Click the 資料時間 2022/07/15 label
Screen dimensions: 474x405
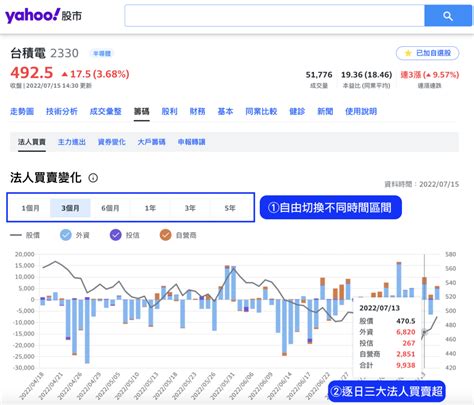pyautogui.click(x=422, y=184)
